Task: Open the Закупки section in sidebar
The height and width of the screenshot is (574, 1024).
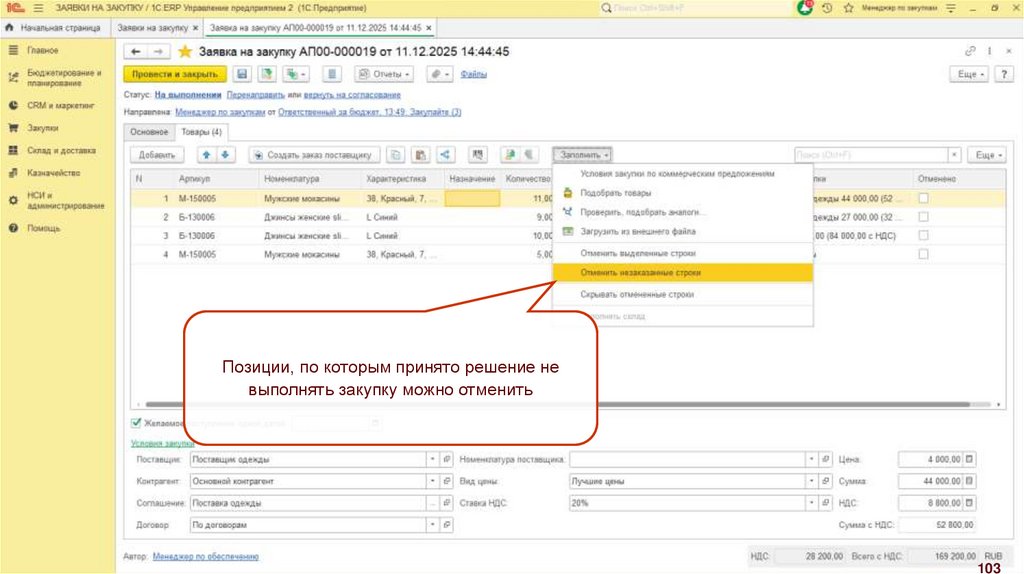Action: (x=42, y=128)
